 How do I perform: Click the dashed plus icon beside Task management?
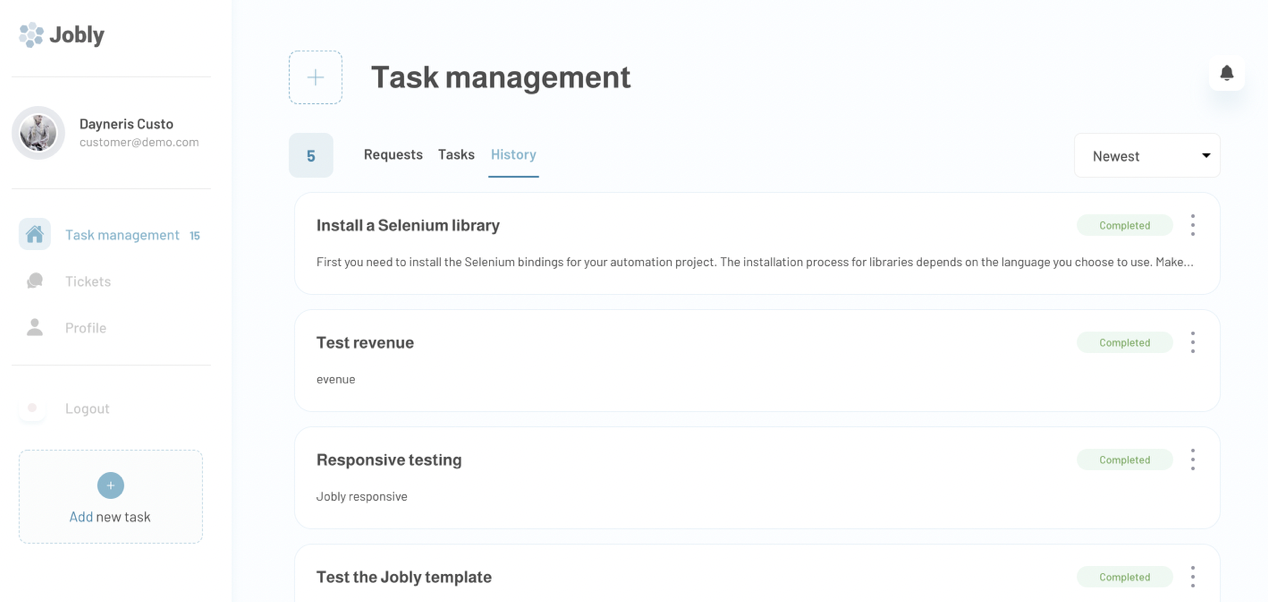tap(315, 77)
